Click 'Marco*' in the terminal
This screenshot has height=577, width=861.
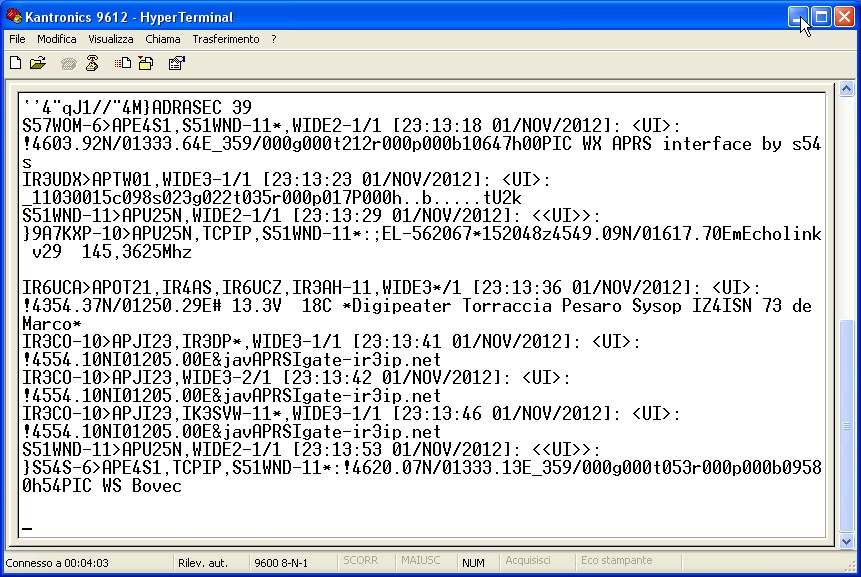point(52,323)
